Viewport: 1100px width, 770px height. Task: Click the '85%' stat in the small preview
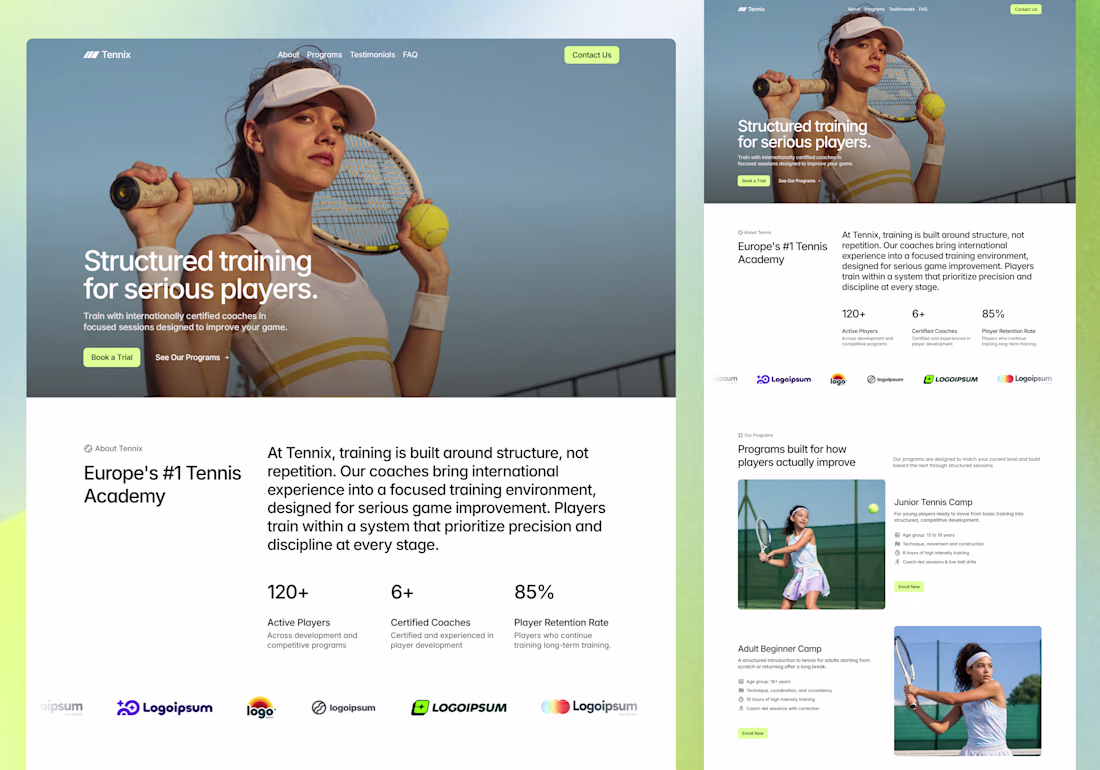(x=993, y=314)
